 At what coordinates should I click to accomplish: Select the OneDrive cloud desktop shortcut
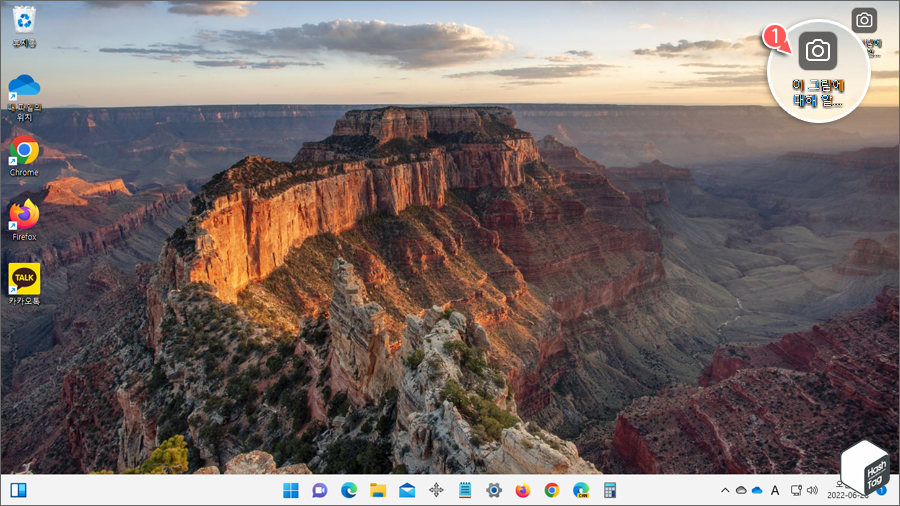pyautogui.click(x=24, y=97)
